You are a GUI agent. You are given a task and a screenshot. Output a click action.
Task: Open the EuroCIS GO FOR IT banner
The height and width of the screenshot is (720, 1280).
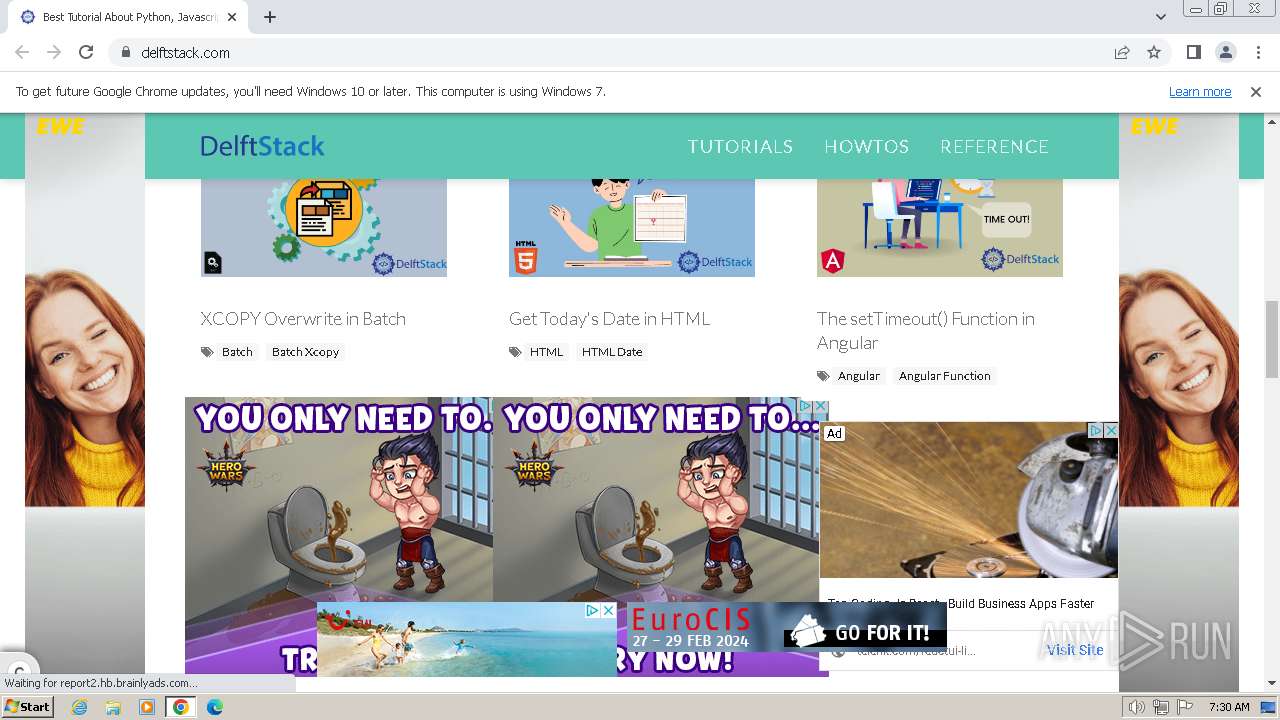pos(788,627)
